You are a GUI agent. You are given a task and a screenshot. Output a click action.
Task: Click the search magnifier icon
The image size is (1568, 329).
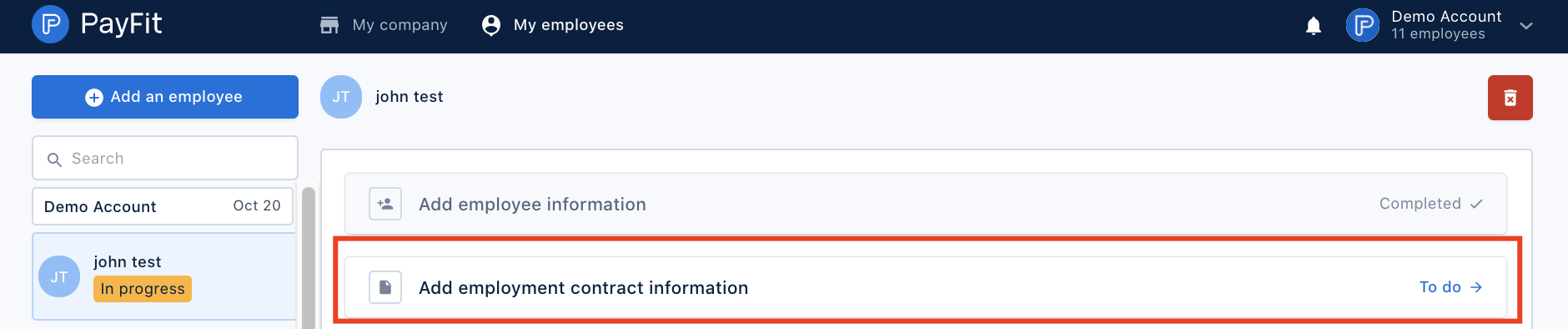tap(54, 159)
